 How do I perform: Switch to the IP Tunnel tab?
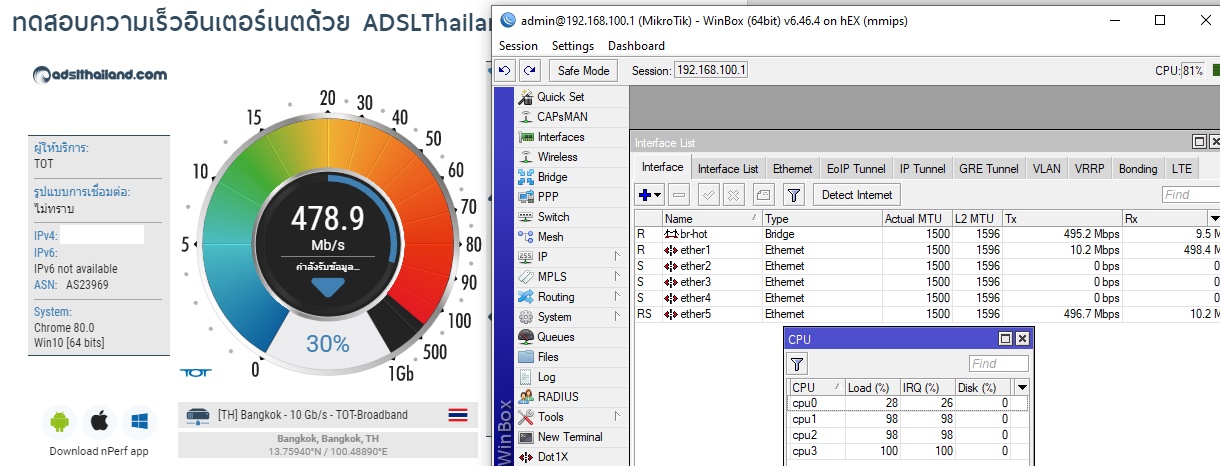922,169
